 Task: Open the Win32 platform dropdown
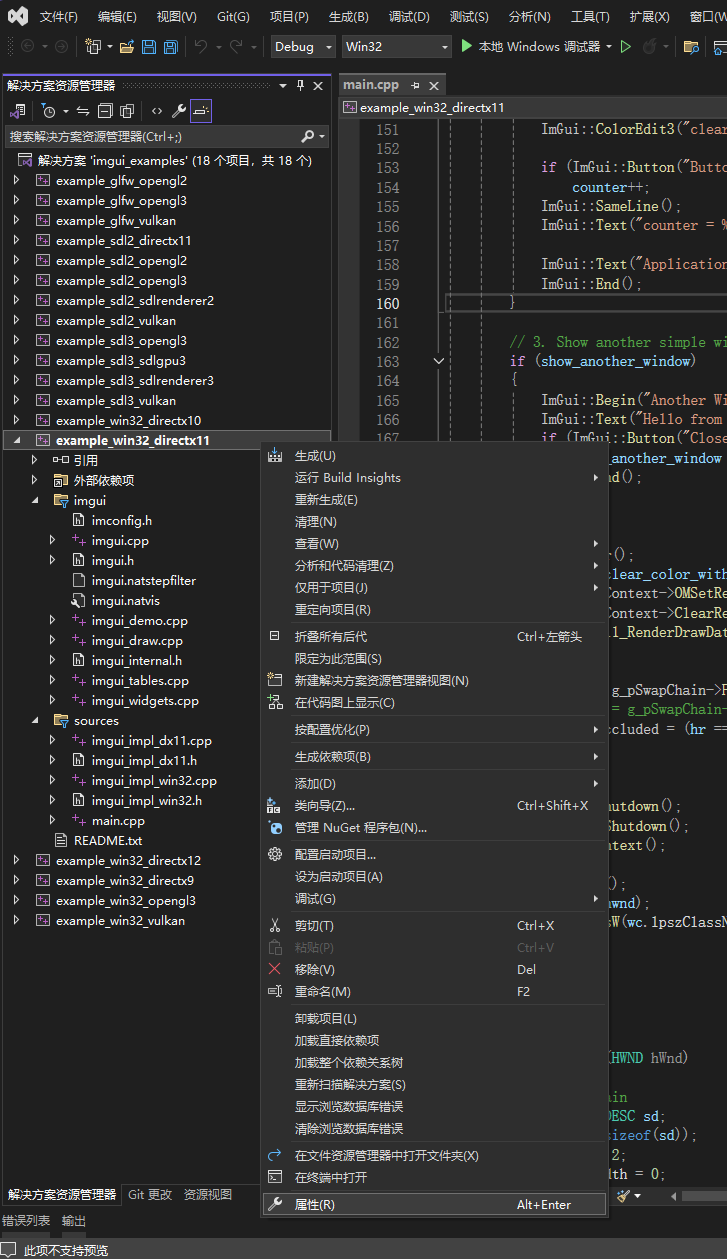tap(396, 47)
